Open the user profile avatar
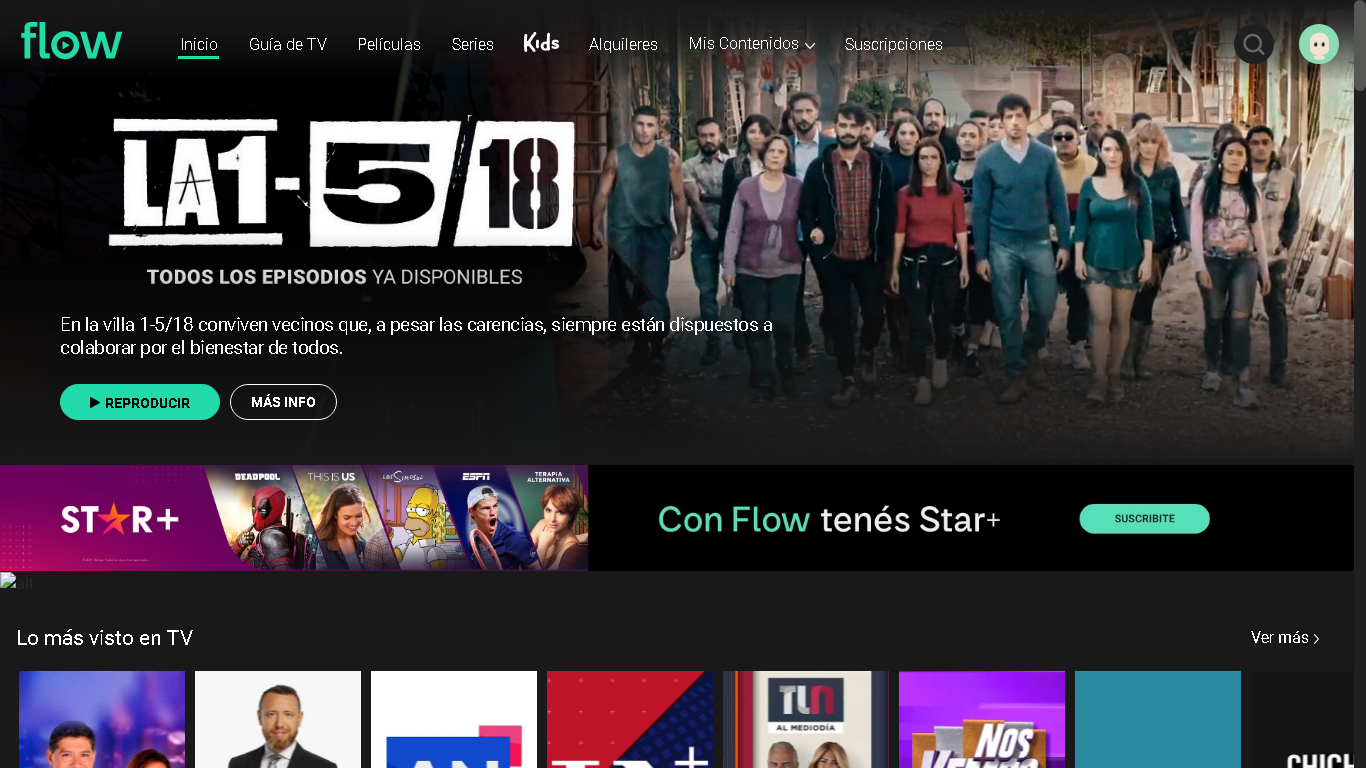 click(1318, 44)
